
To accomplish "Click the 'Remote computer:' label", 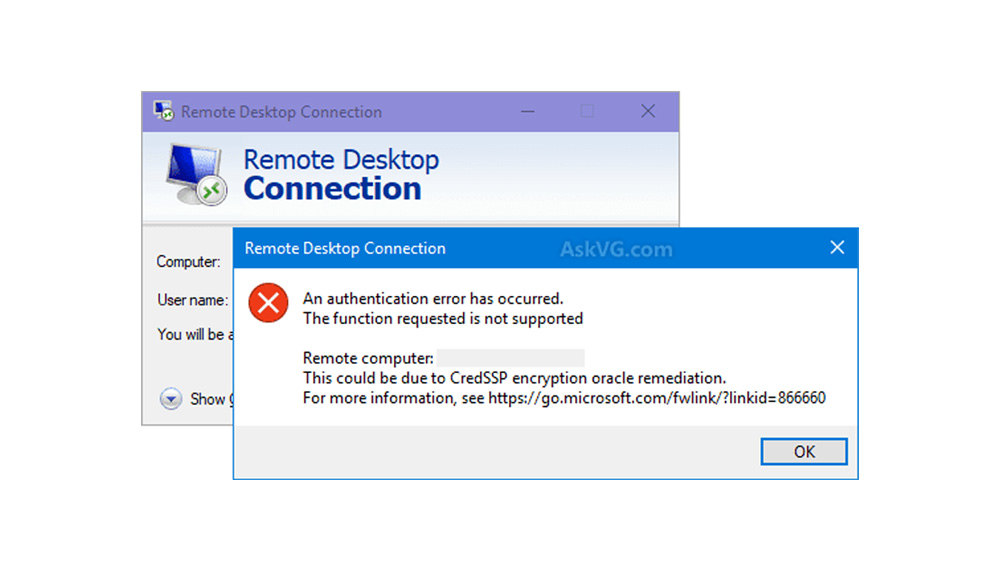I will 368,358.
